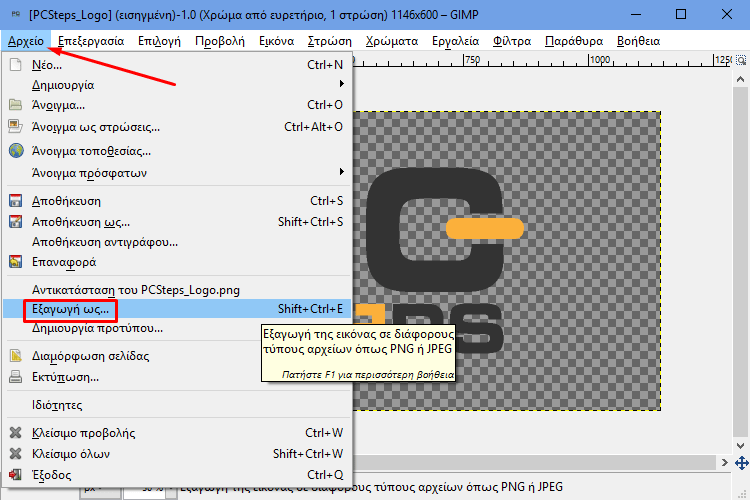Choose Αντικατάσταση του PCSteps_Logo.png
The height and width of the screenshot is (500, 750).
coord(177,290)
